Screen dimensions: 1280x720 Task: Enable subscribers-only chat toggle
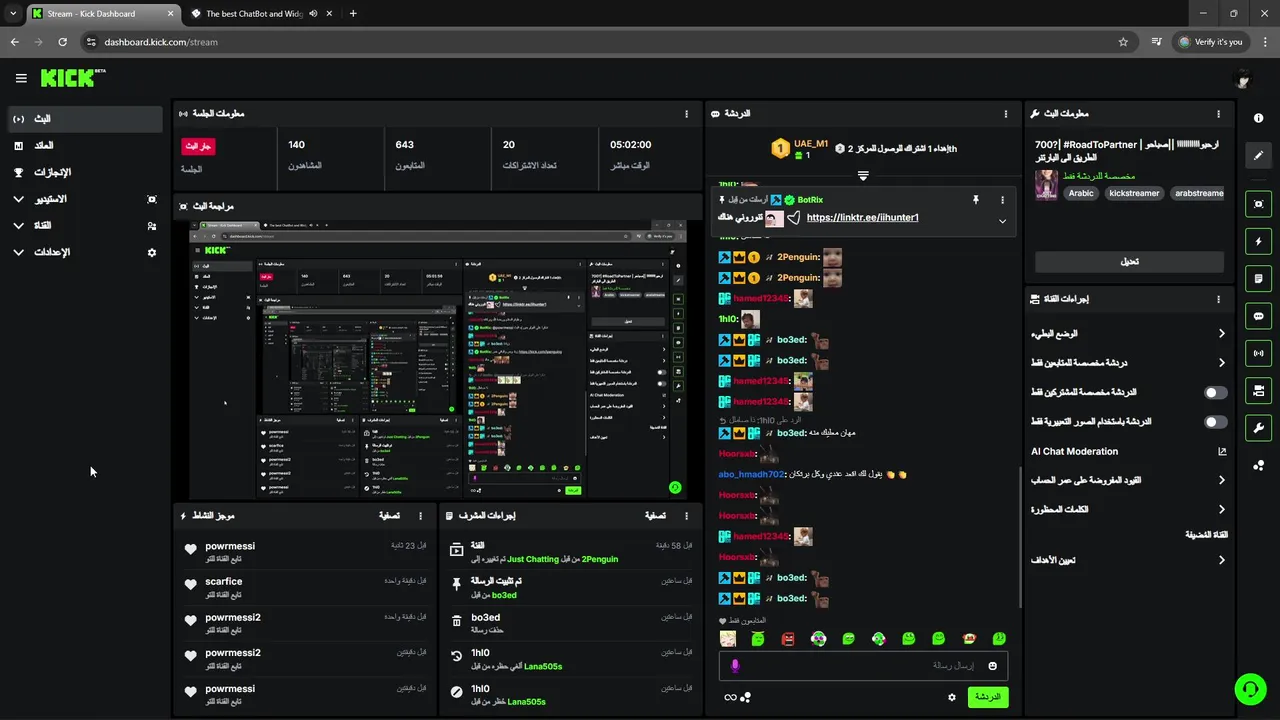1216,393
